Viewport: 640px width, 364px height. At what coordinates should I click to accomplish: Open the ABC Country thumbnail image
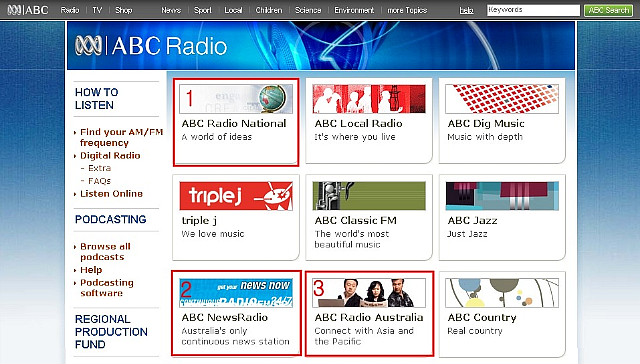click(x=502, y=293)
